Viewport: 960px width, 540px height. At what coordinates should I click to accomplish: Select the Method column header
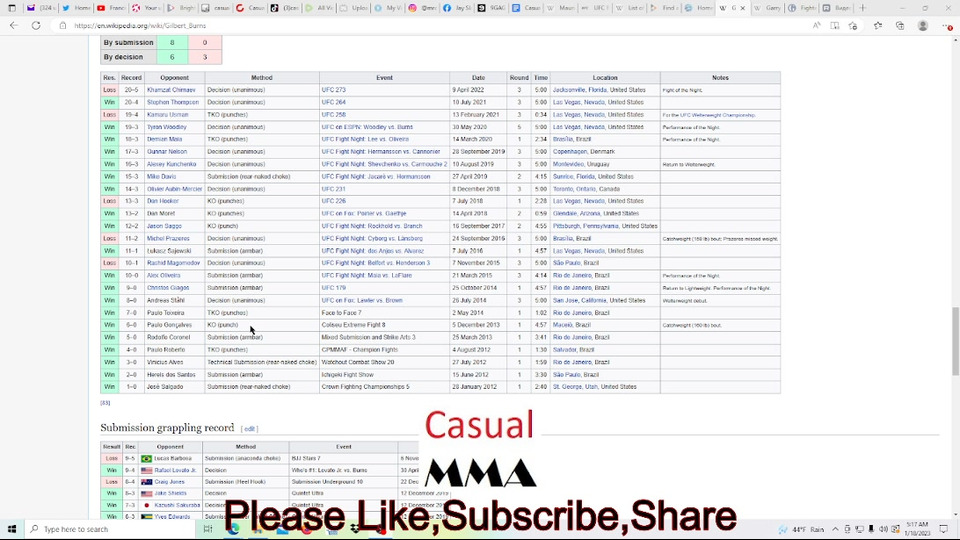(x=261, y=78)
